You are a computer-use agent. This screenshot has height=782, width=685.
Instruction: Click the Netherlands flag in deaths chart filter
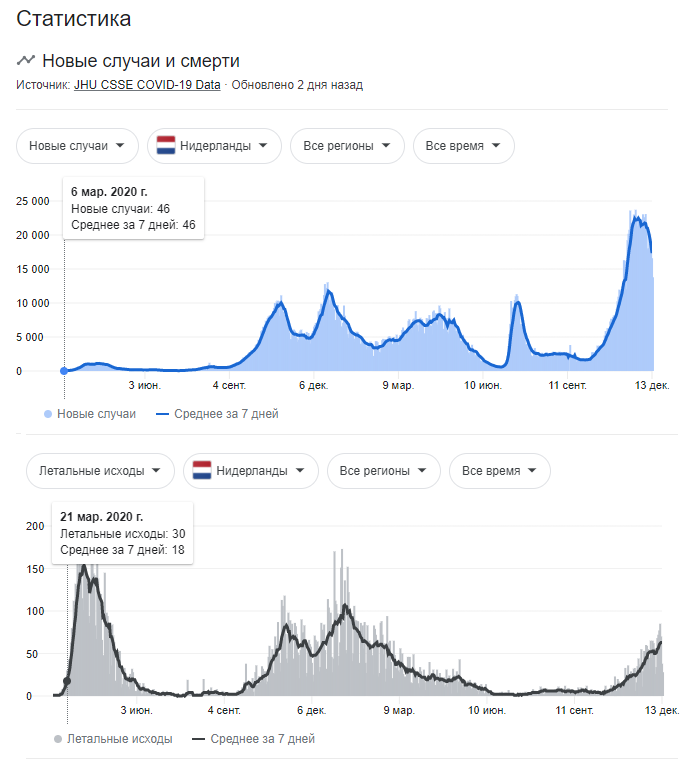coord(202,470)
